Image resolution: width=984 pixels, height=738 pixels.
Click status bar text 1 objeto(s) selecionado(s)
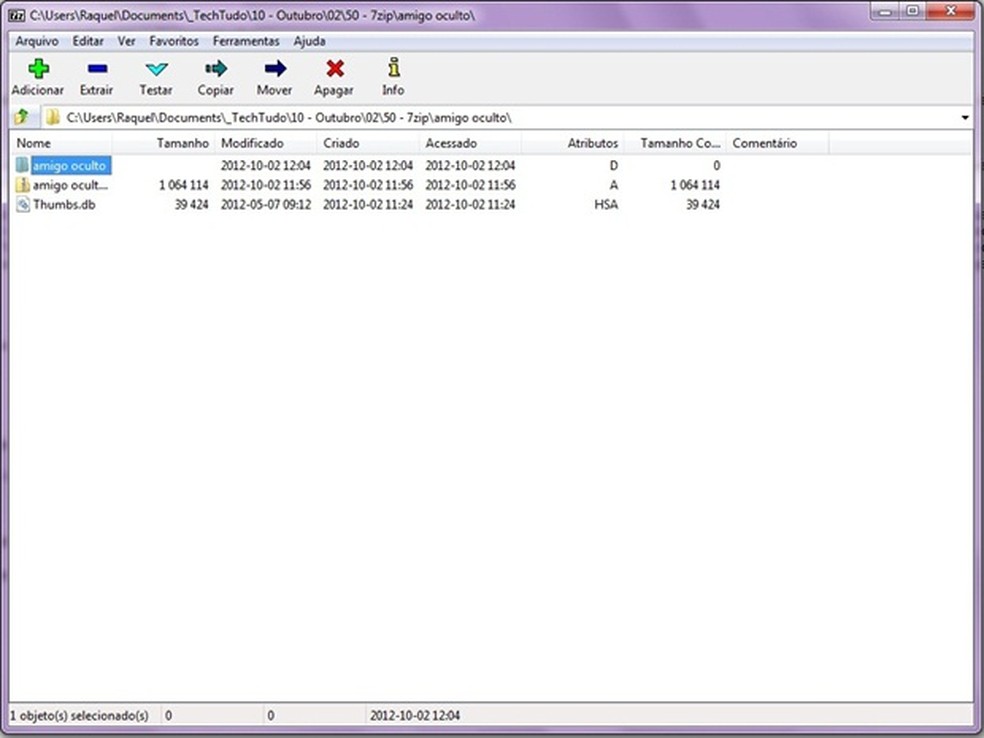pos(79,715)
